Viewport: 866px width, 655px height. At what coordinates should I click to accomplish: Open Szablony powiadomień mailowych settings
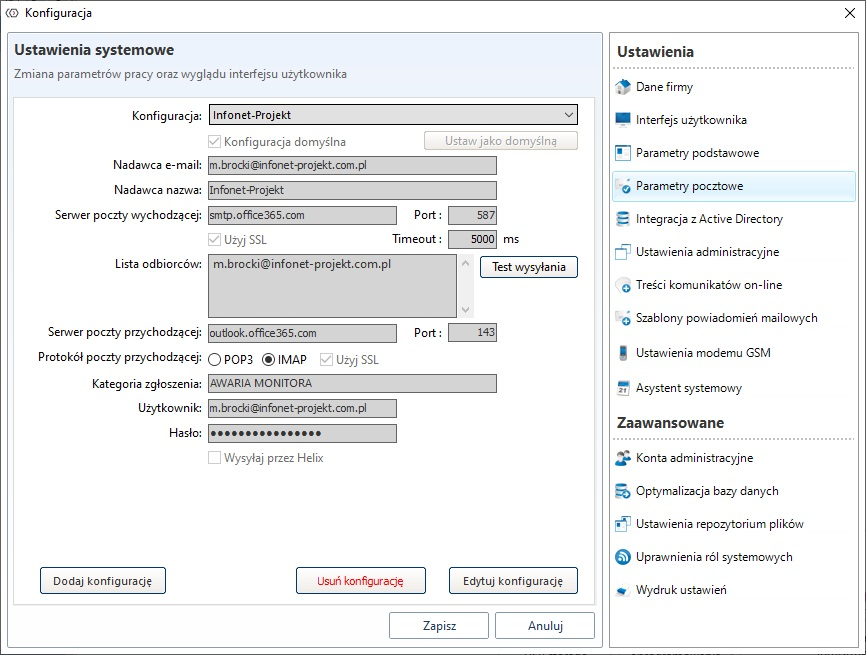coord(726,318)
